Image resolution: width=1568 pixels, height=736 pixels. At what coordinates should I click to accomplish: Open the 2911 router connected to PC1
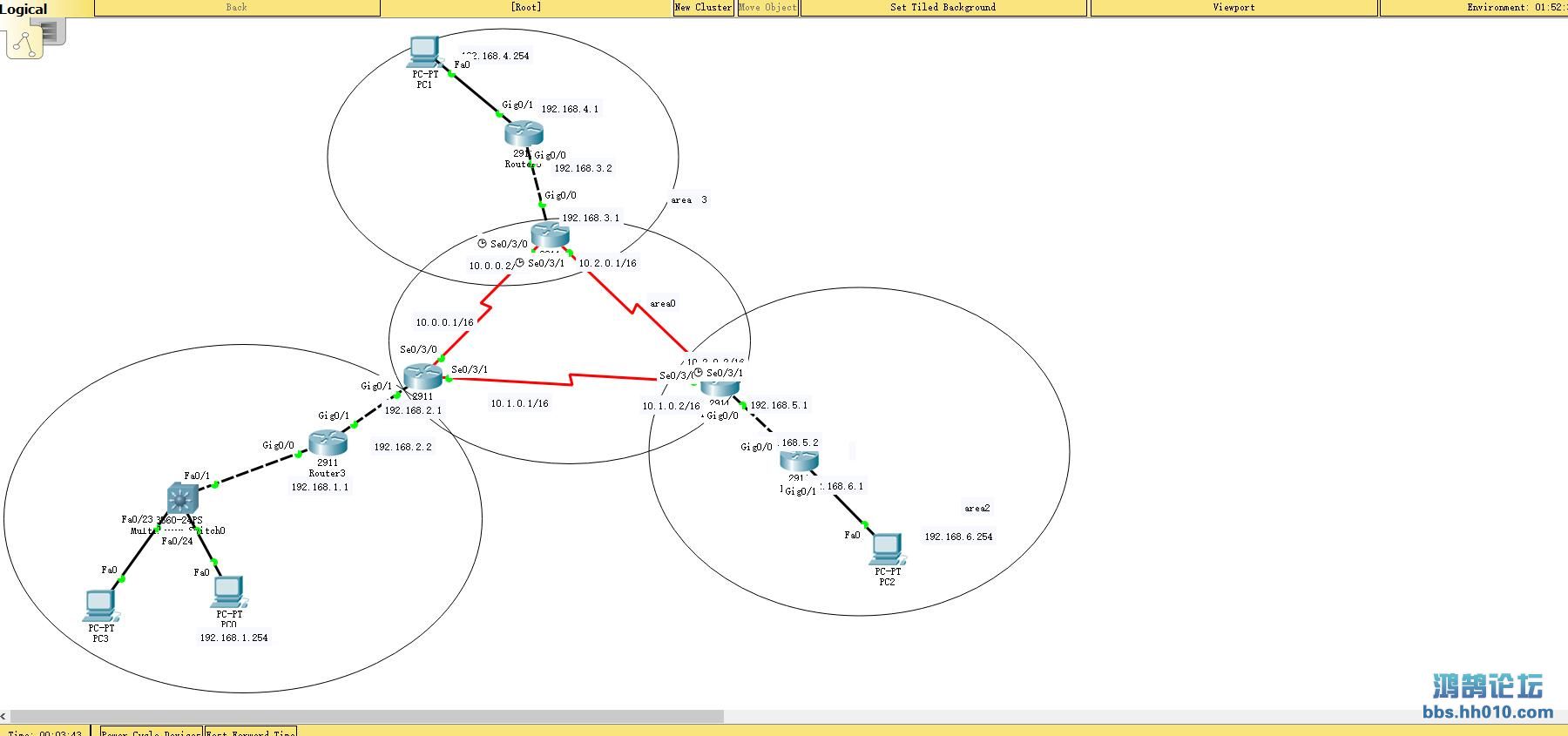[x=524, y=133]
